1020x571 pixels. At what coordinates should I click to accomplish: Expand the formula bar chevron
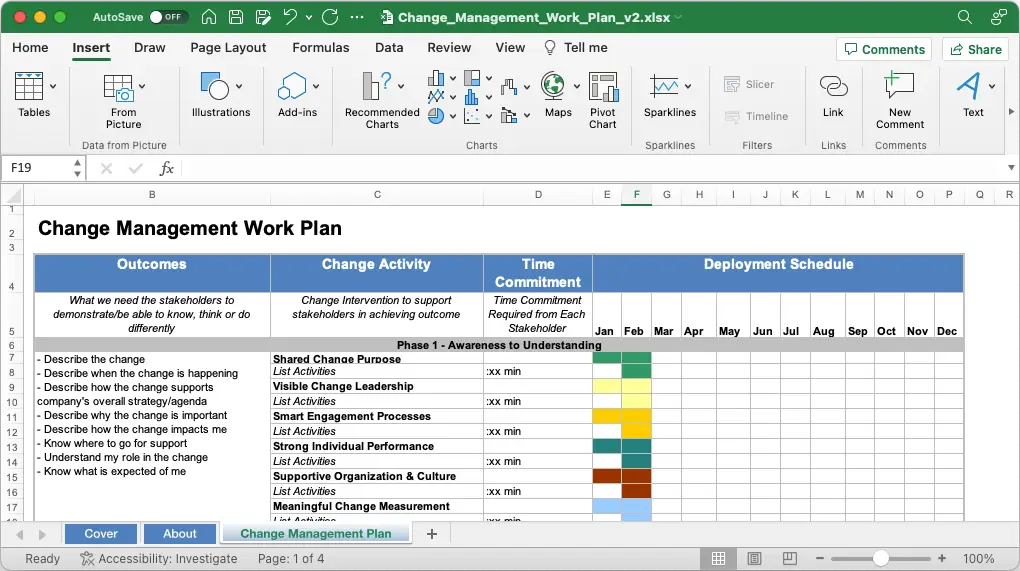click(x=1011, y=168)
